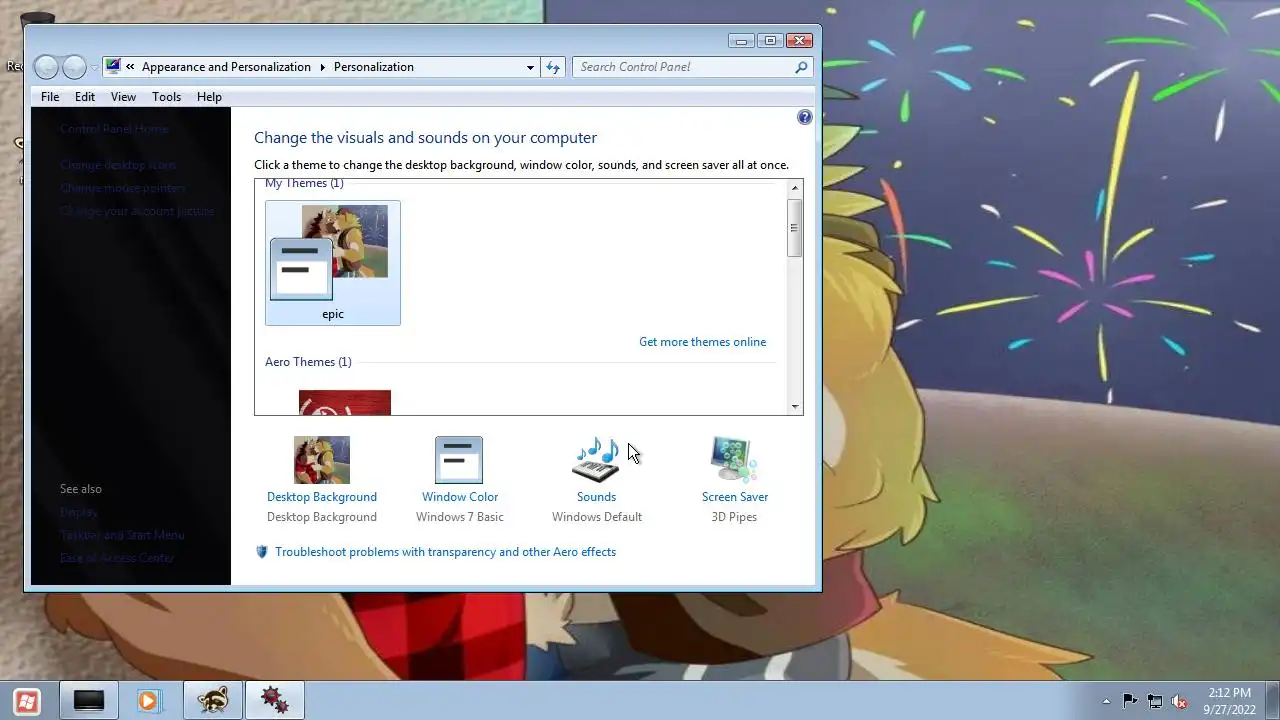Viewport: 1280px width, 720px height.
Task: Open the Edit menu
Action: tap(85, 97)
